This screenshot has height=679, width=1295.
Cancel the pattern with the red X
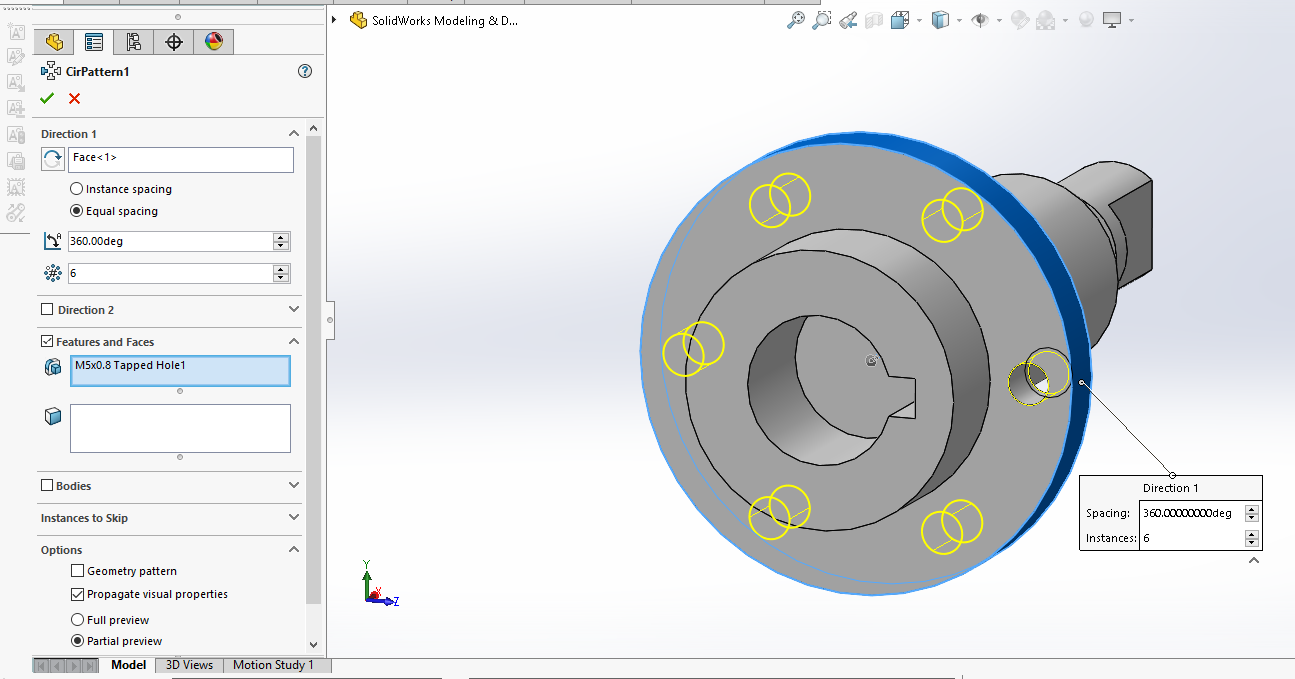(x=74, y=98)
